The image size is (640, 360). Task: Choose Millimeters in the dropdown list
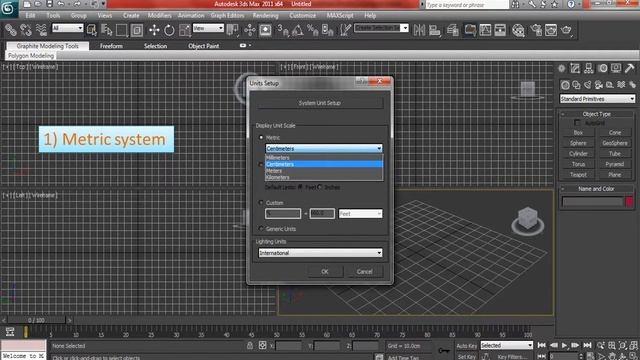pyautogui.click(x=324, y=158)
